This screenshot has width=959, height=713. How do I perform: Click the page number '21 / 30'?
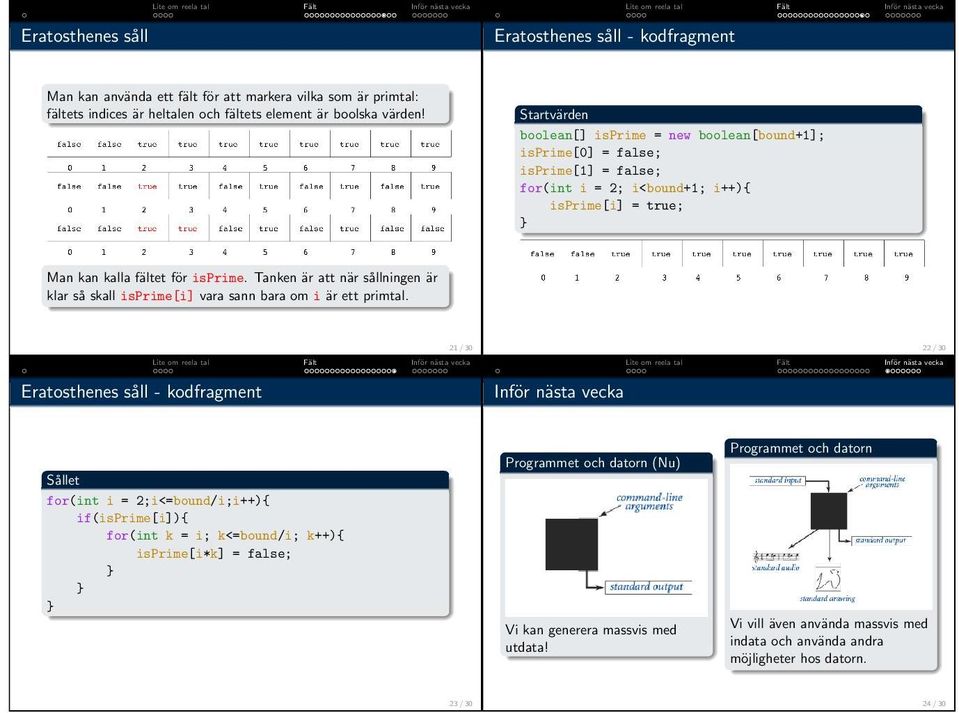(x=461, y=348)
